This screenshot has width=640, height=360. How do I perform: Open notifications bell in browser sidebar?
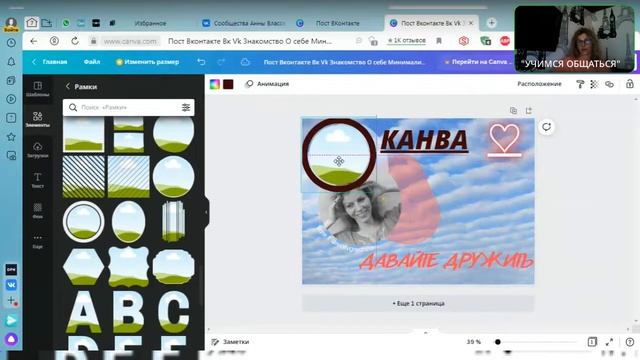(11, 62)
